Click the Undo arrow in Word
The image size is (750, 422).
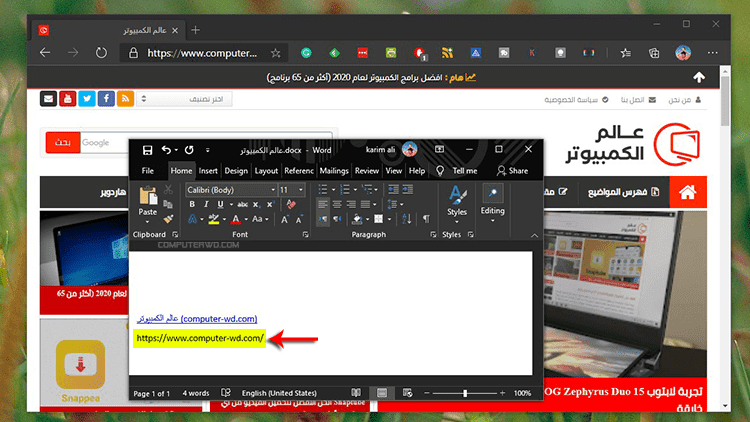(x=166, y=150)
